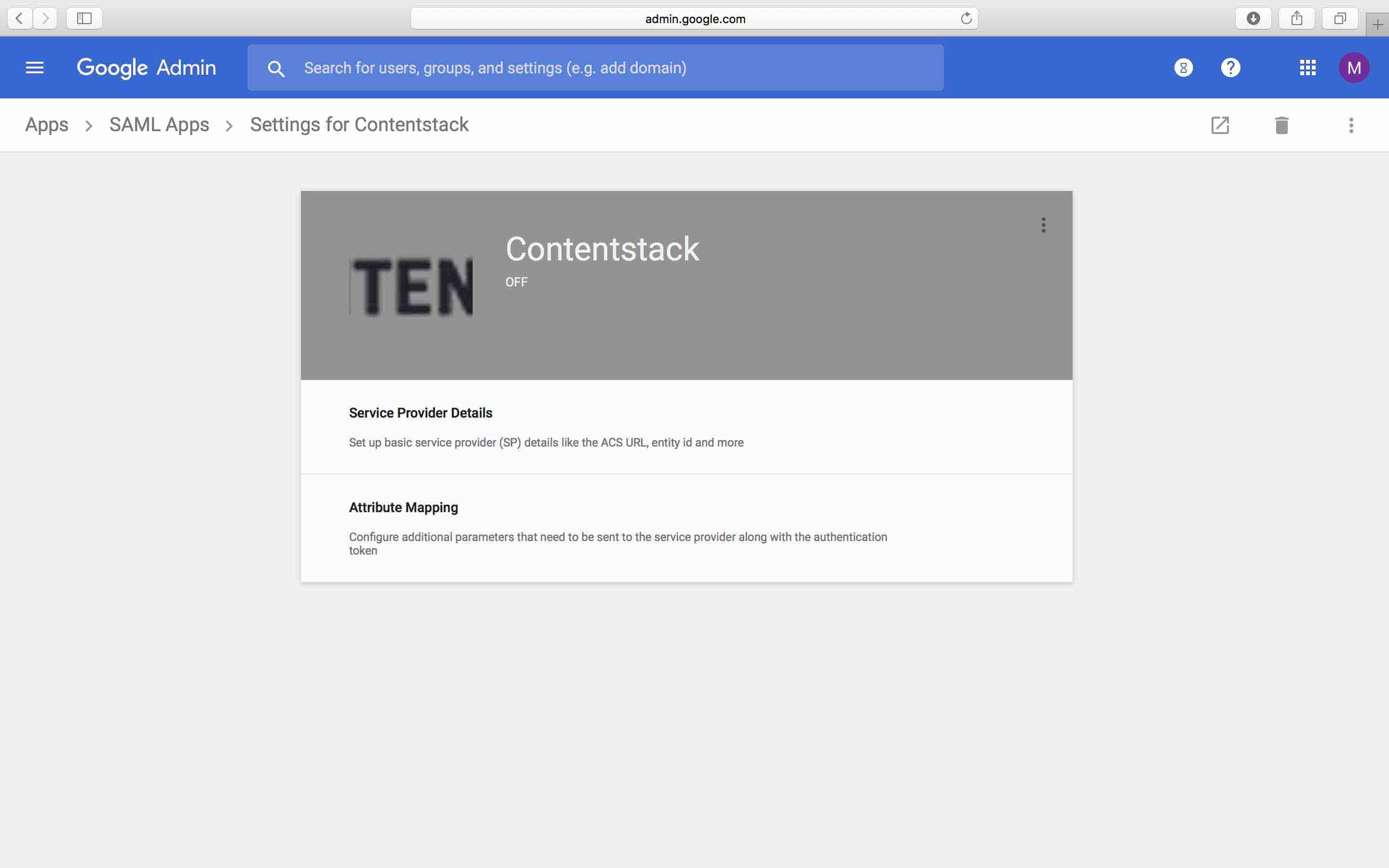This screenshot has width=1389, height=868.
Task: Expand Service Provider Details section
Action: click(x=687, y=427)
